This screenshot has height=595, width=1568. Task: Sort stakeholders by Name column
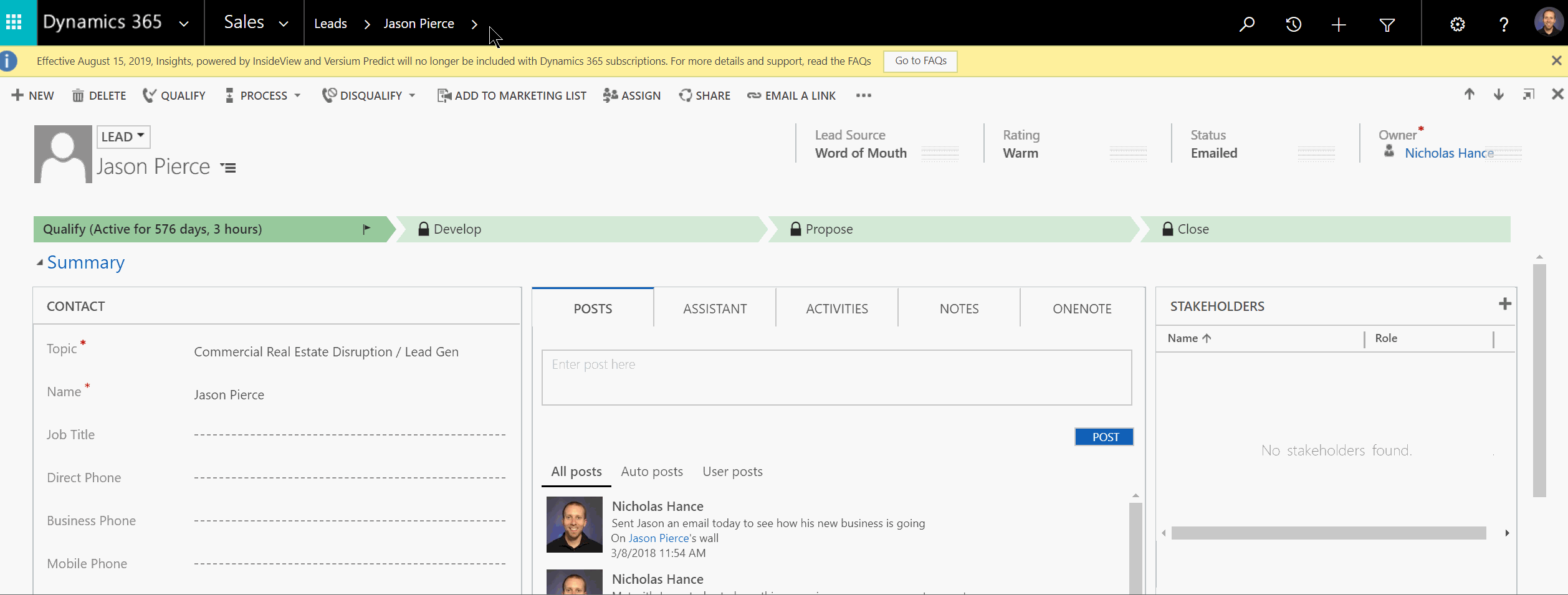(x=1189, y=338)
